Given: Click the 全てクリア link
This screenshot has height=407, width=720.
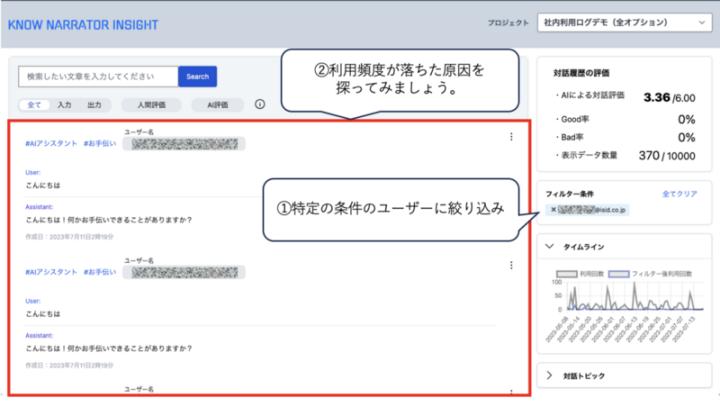Looking at the screenshot, I should click(681, 193).
